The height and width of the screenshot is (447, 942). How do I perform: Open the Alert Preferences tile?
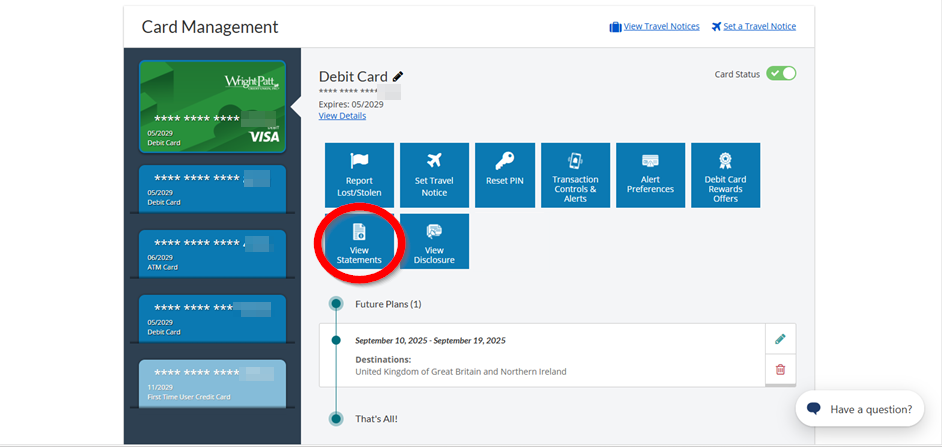coord(651,175)
